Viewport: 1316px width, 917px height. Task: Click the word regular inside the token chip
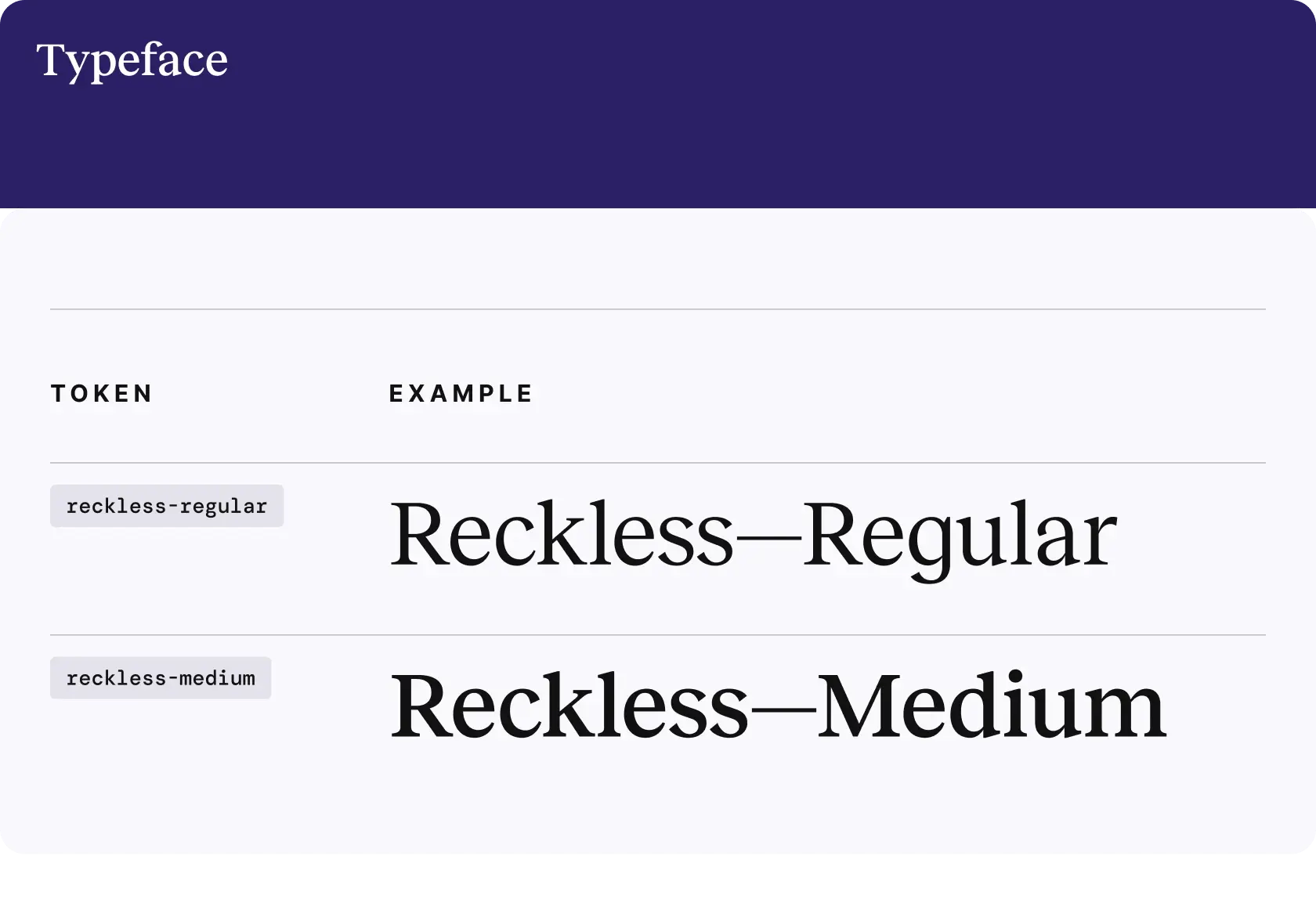tap(223, 507)
